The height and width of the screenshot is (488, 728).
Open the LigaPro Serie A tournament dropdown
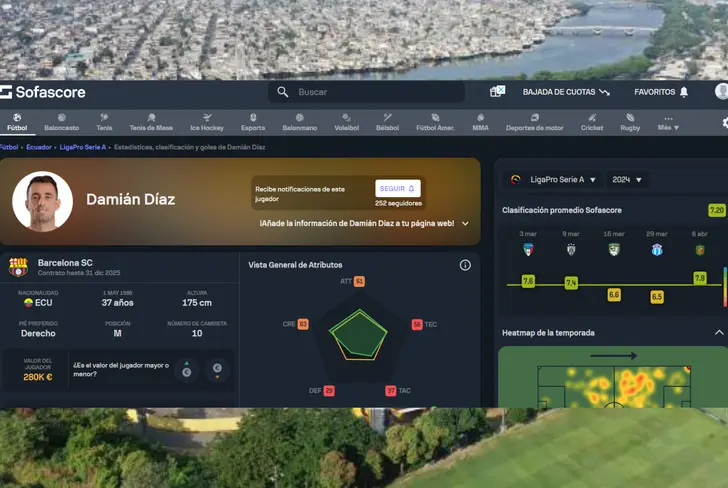coord(553,180)
